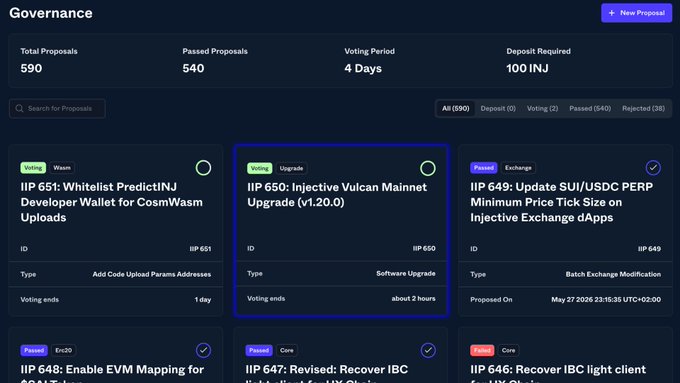Screen dimensions: 680x383
Task: Click the voting circle icon on IIP 651
Action: [x=203, y=168]
